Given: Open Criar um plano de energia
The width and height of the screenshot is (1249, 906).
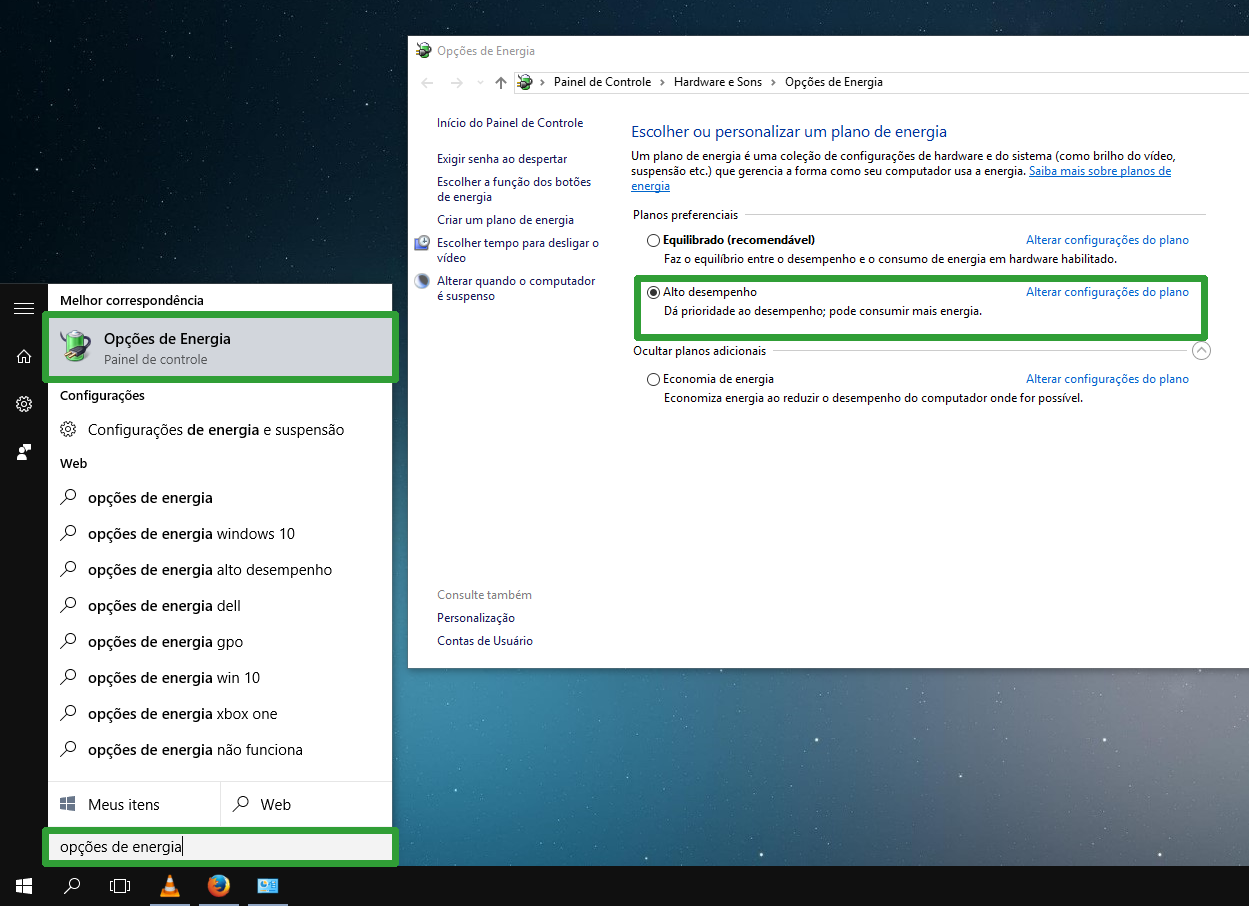Looking at the screenshot, I should [x=505, y=220].
